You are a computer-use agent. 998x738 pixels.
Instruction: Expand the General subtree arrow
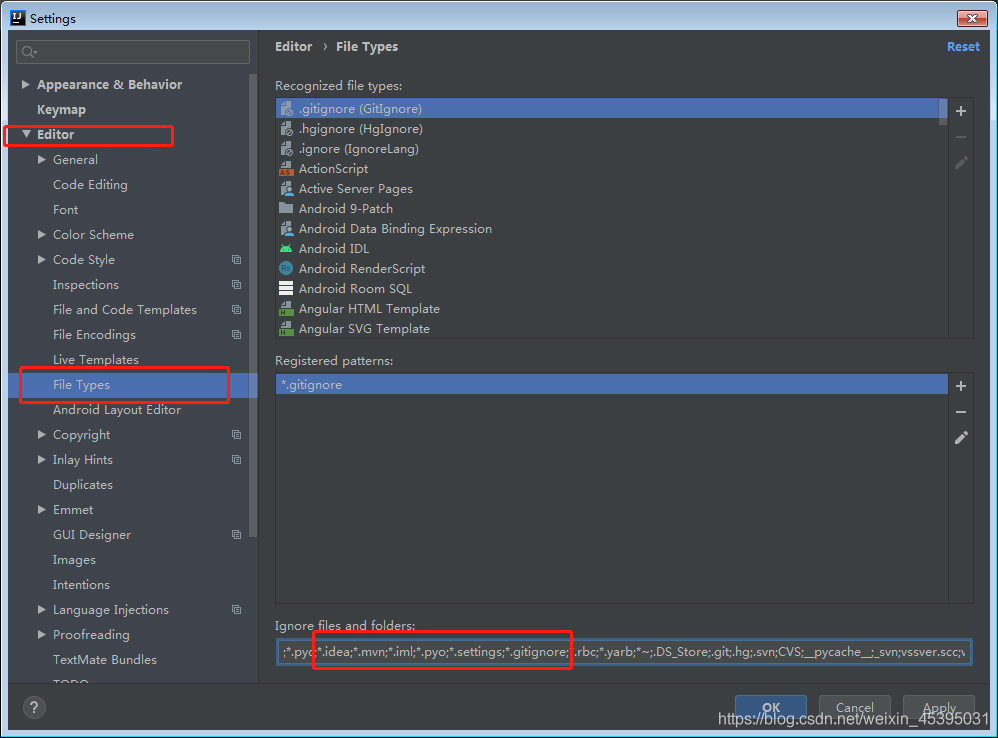pyautogui.click(x=41, y=159)
